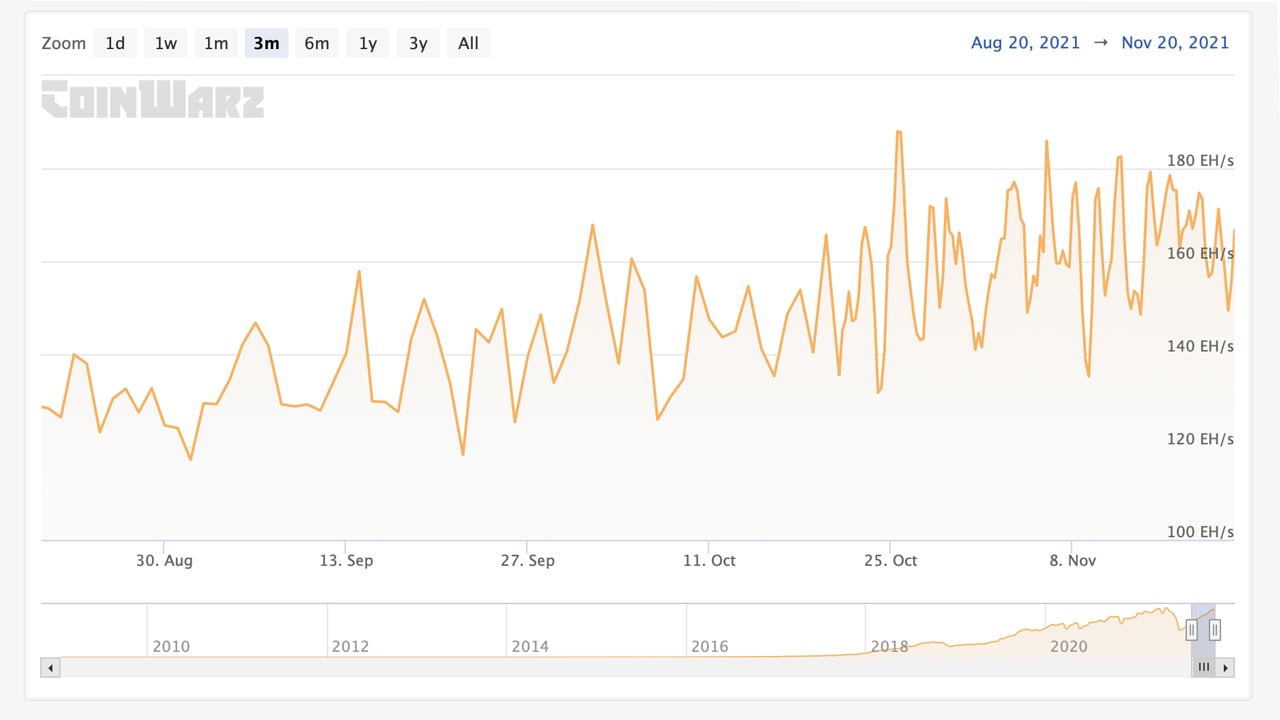Viewport: 1280px width, 720px height.
Task: Click the 27. Sep axis label
Action: (527, 561)
